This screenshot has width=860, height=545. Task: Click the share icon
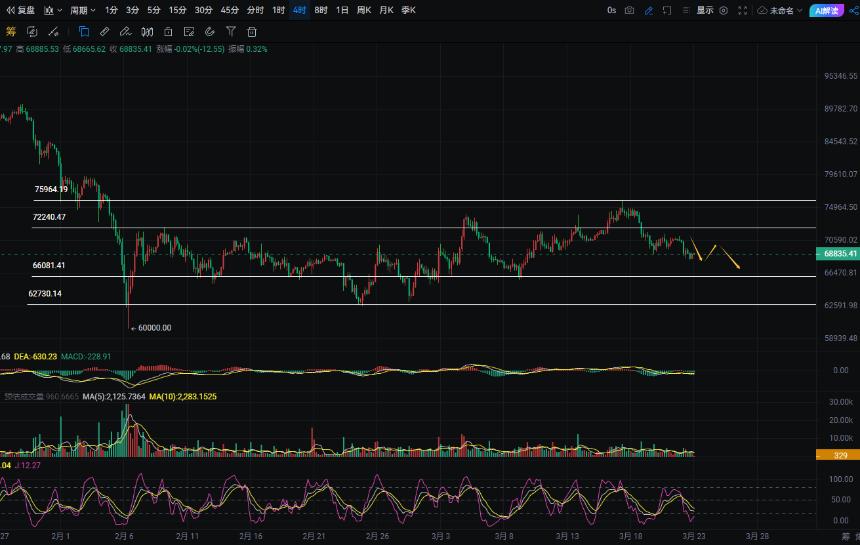tap(854, 10)
